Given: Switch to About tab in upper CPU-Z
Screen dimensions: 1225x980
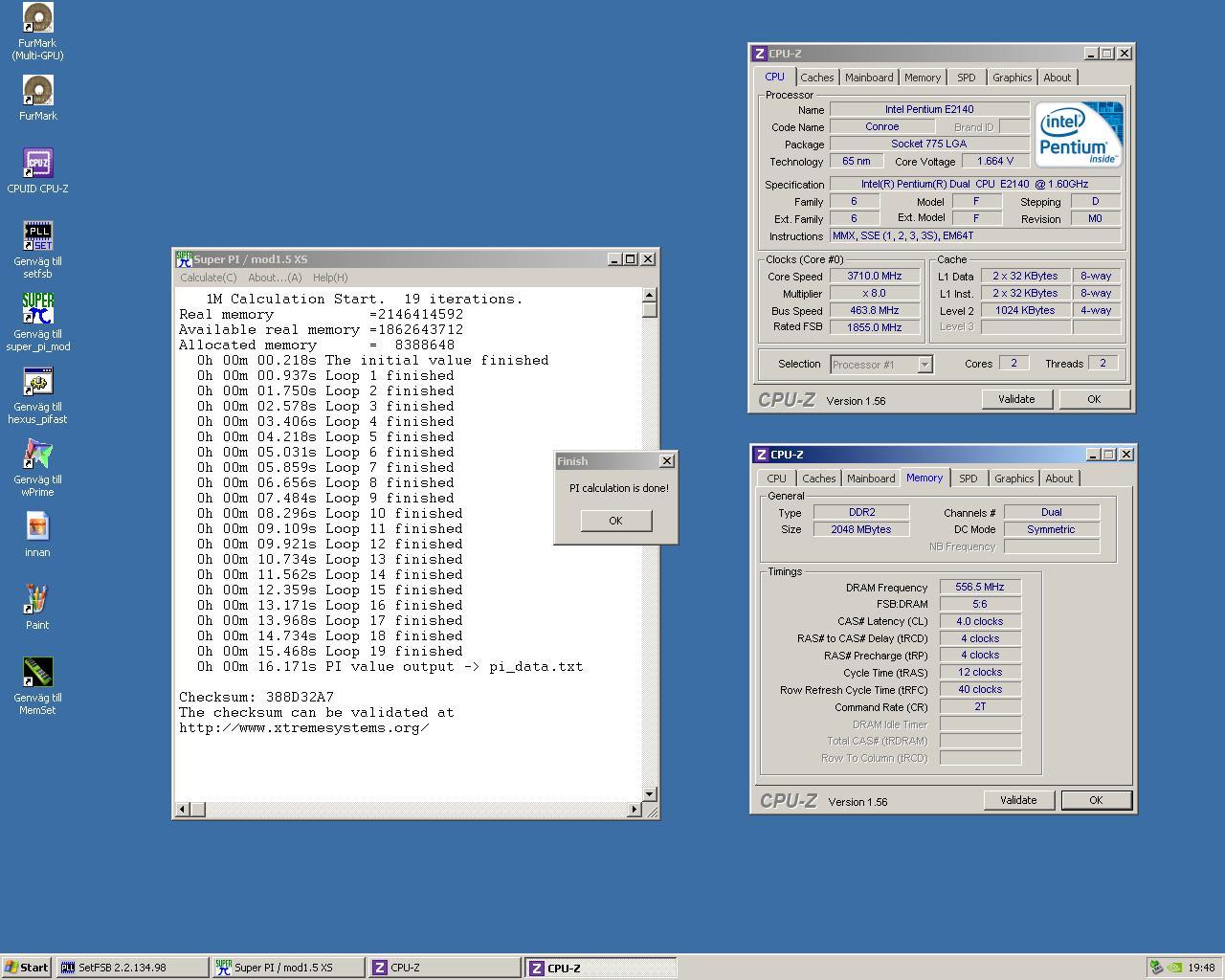Looking at the screenshot, I should [1058, 78].
